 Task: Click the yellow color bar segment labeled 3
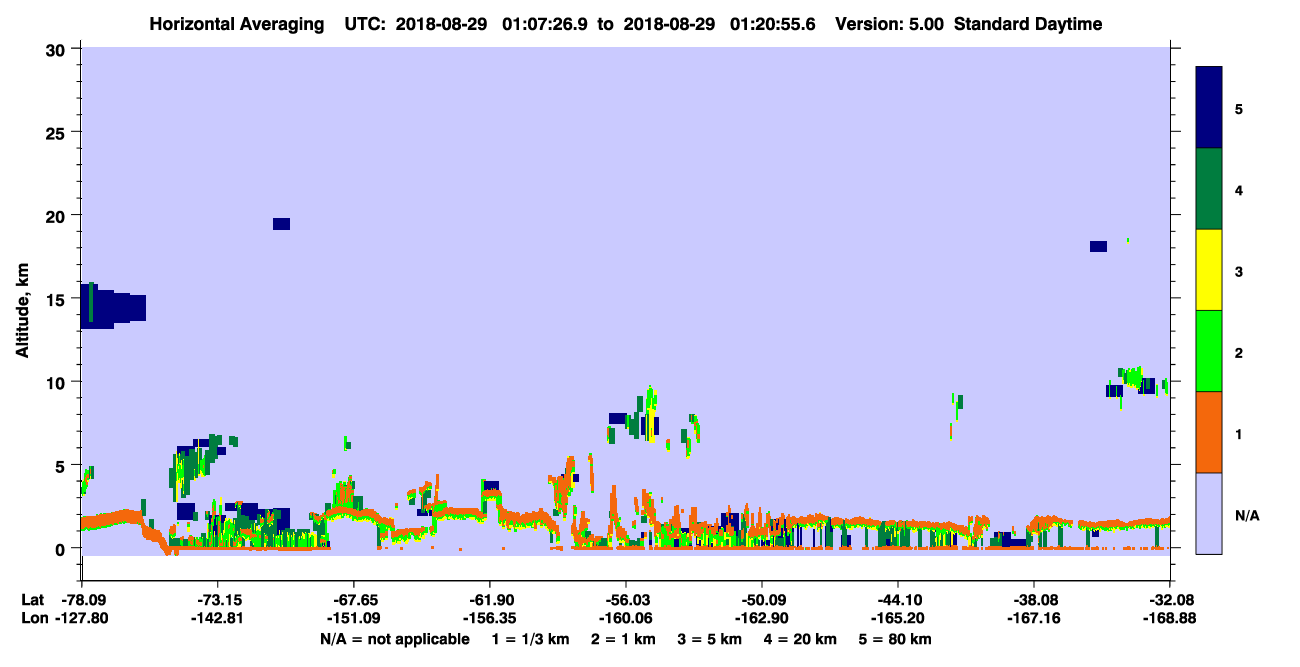[1209, 270]
